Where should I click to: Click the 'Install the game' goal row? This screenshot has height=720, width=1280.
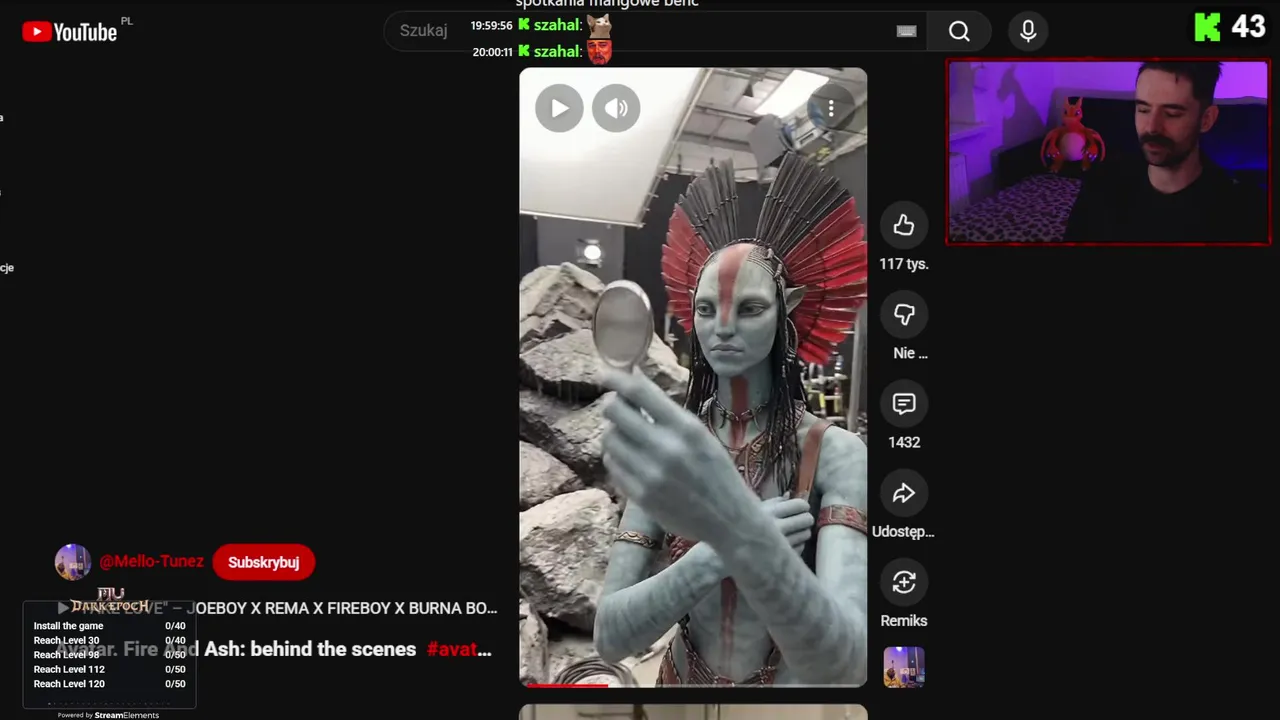coord(109,626)
